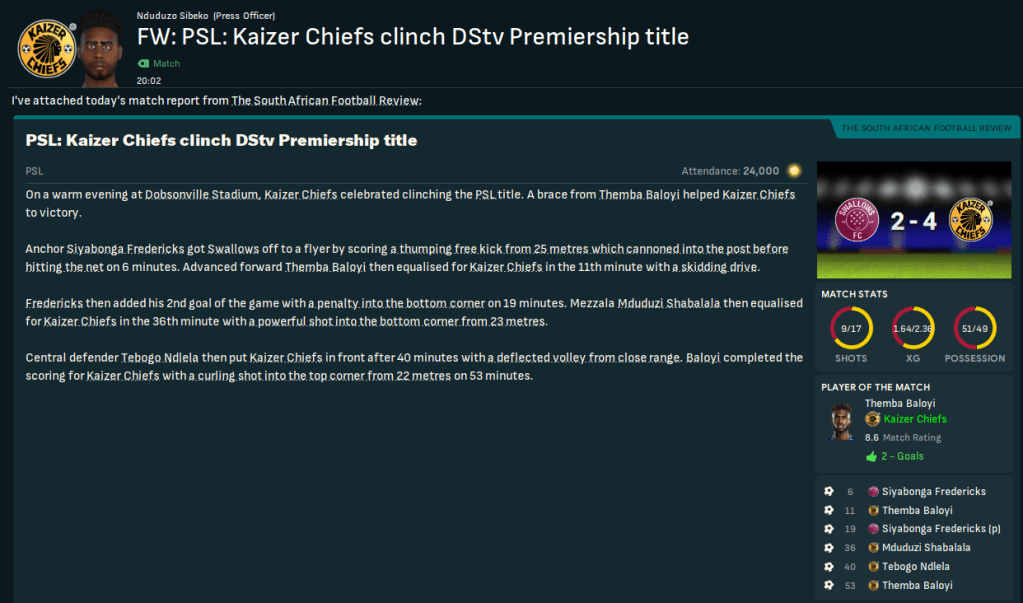1023x603 pixels.
Task: Open Kaizer Chiefs badge in the scoreline
Action: point(969,221)
